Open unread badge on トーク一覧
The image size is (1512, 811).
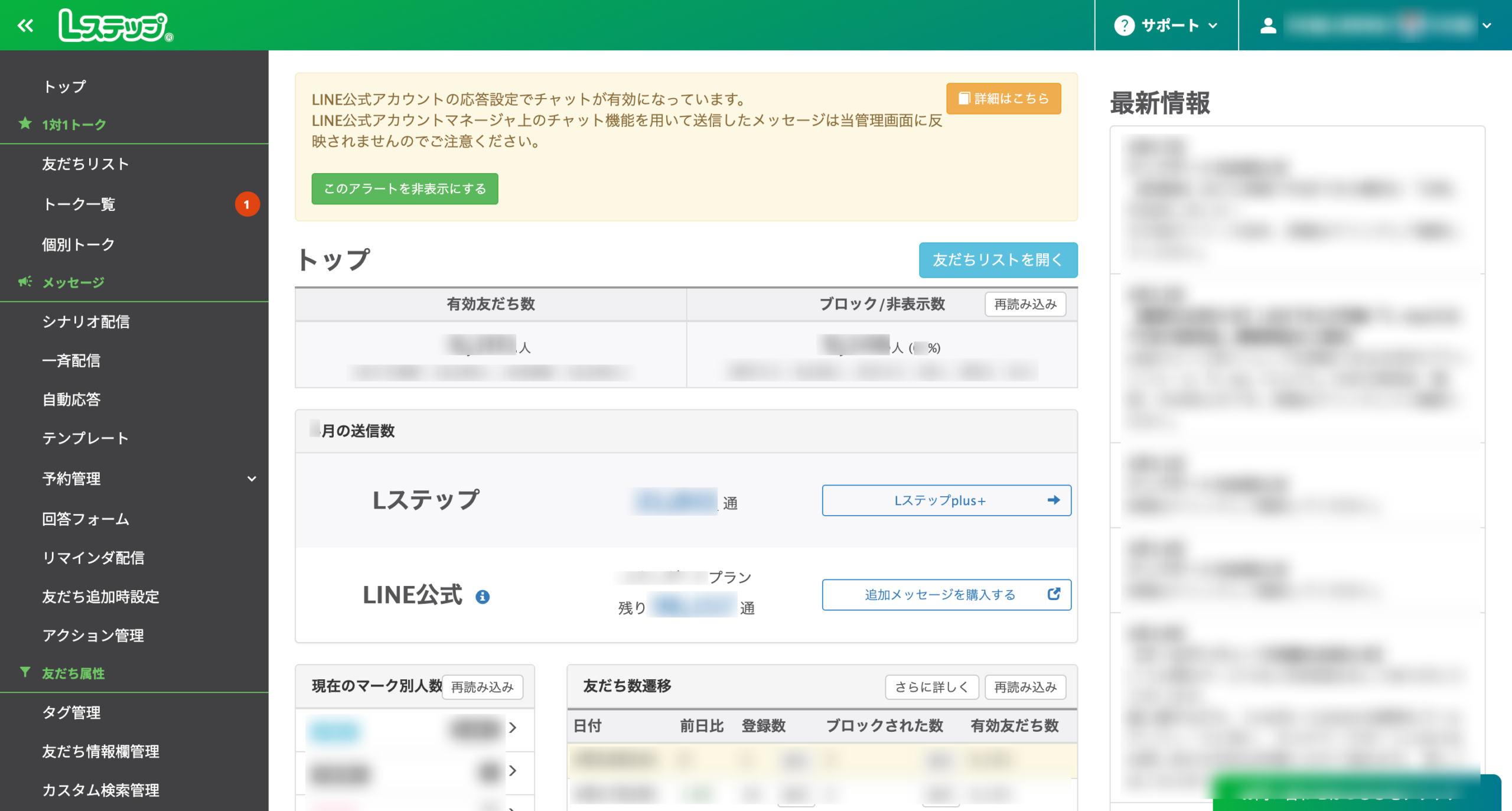247,204
